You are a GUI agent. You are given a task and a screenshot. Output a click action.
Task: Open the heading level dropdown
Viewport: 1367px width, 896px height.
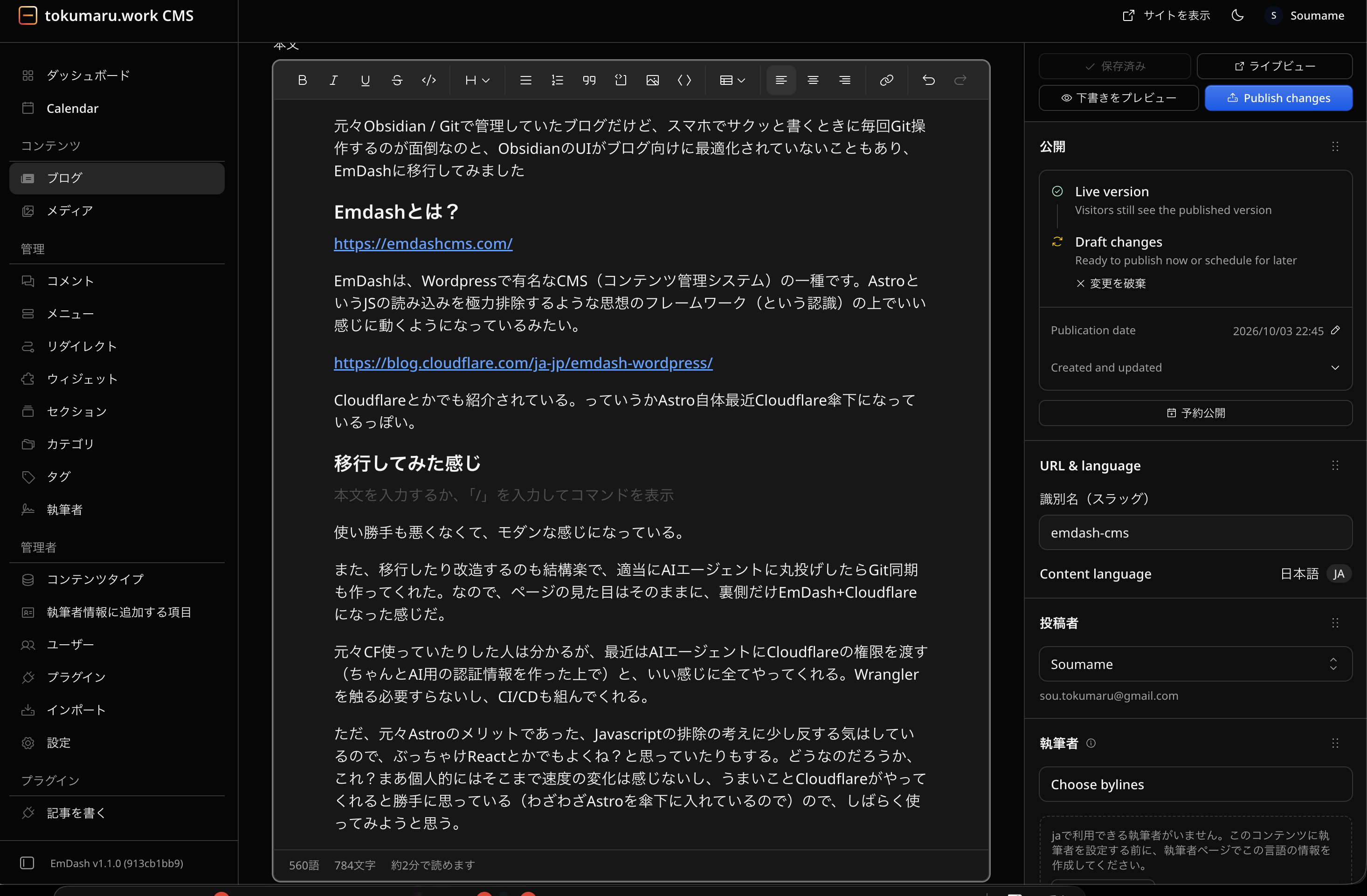[x=477, y=80]
